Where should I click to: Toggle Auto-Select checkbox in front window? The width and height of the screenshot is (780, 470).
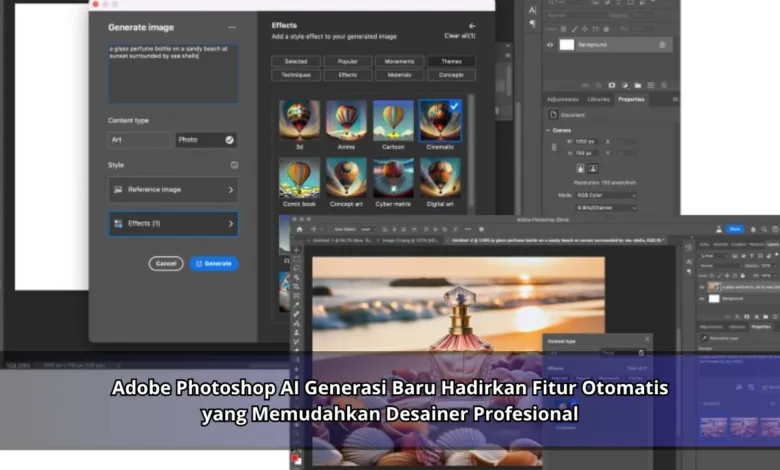(x=332, y=229)
